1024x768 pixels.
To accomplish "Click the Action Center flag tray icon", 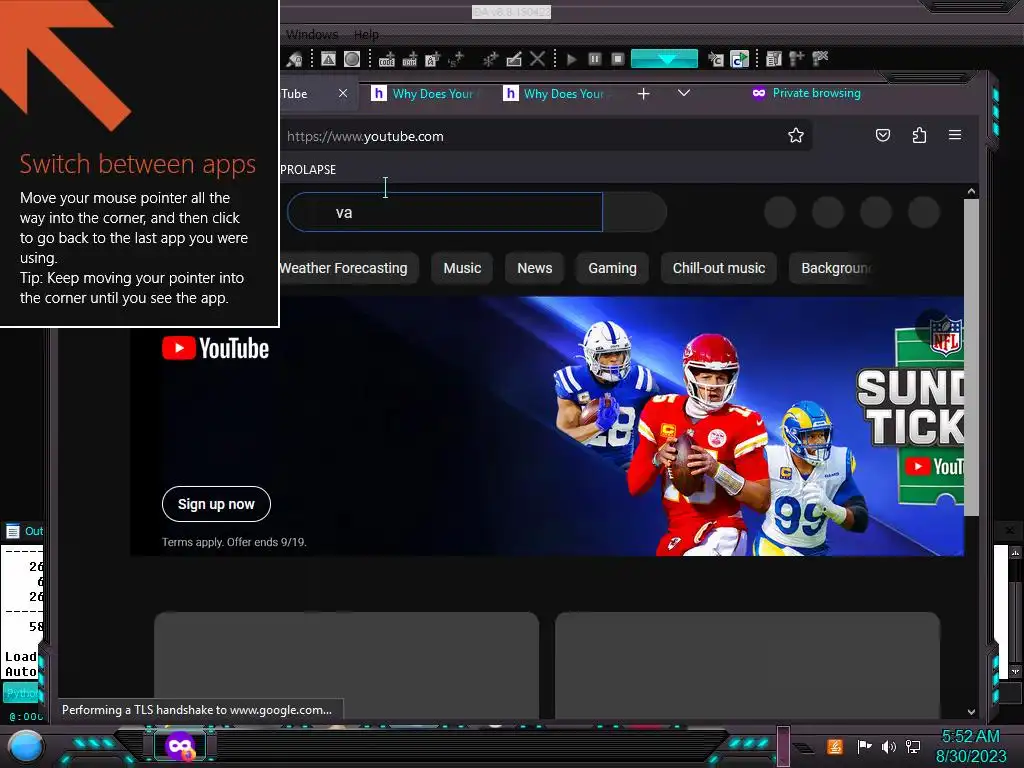I will (x=865, y=746).
